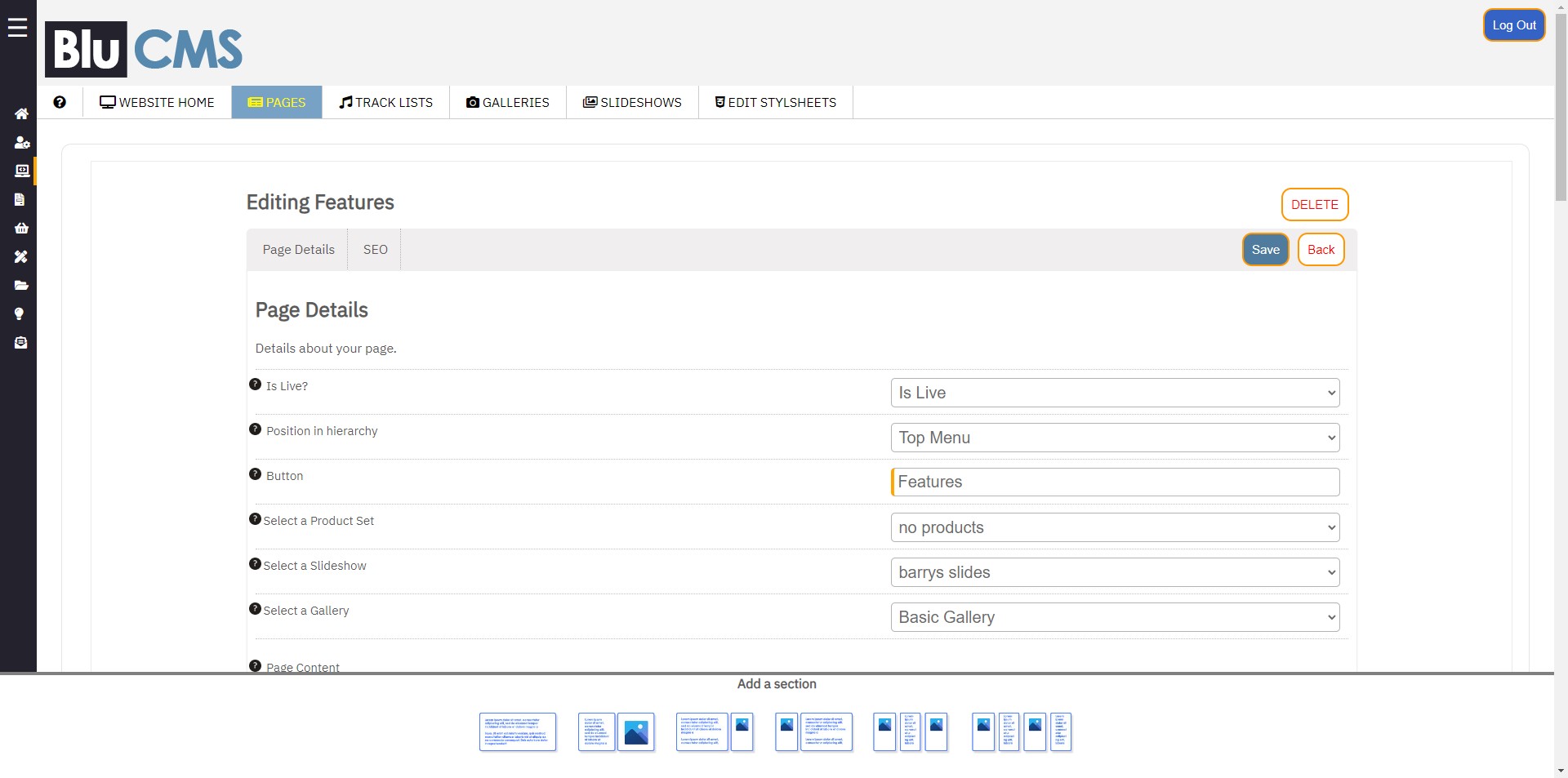Click the Back button

(1321, 250)
